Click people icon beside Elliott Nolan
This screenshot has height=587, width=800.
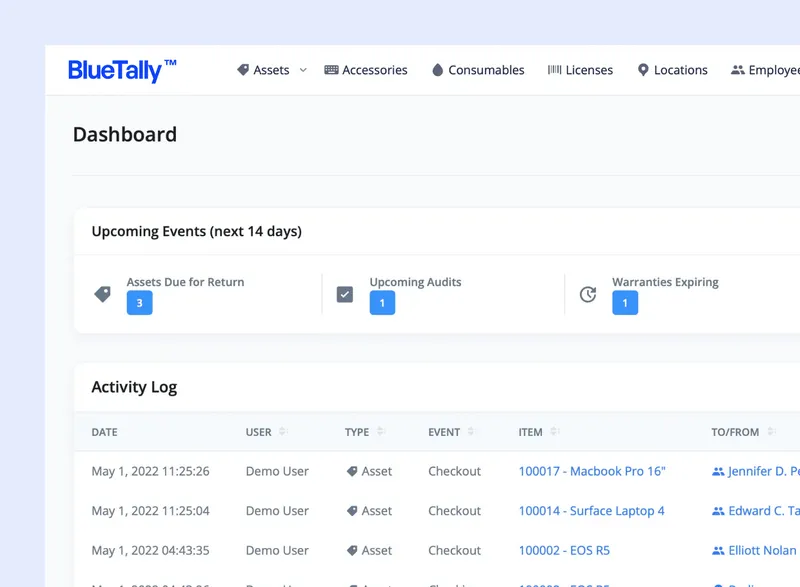tap(718, 551)
